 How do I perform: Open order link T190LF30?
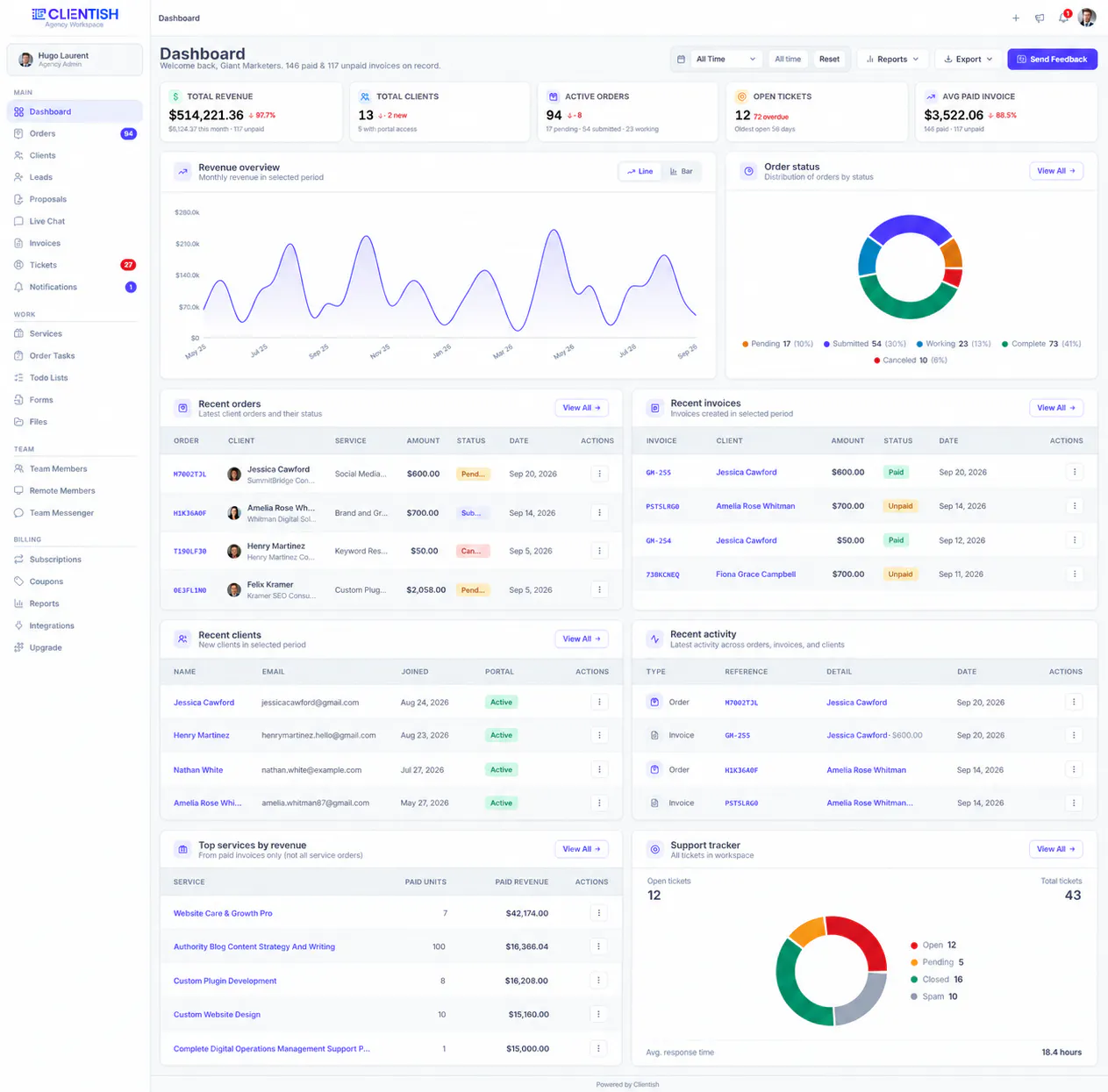[x=190, y=552]
